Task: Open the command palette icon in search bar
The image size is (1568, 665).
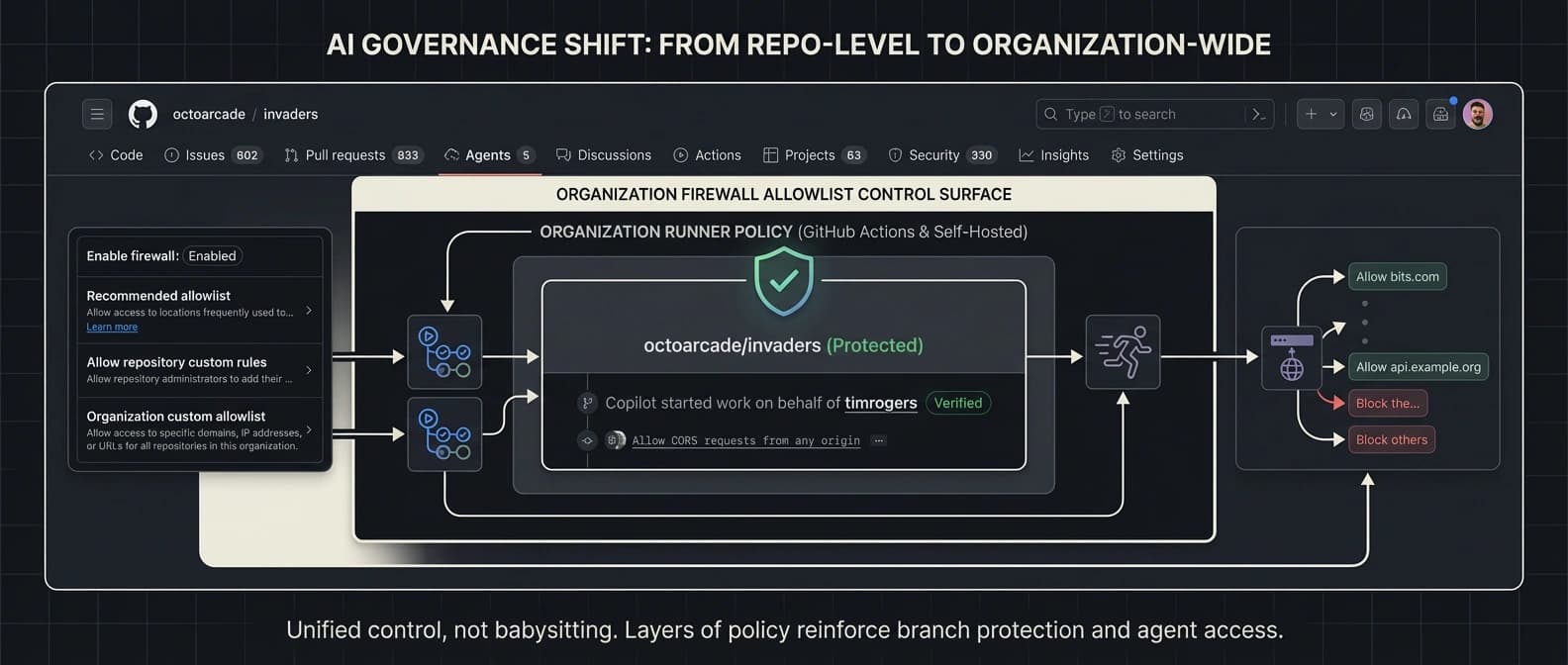Action: [1259, 114]
